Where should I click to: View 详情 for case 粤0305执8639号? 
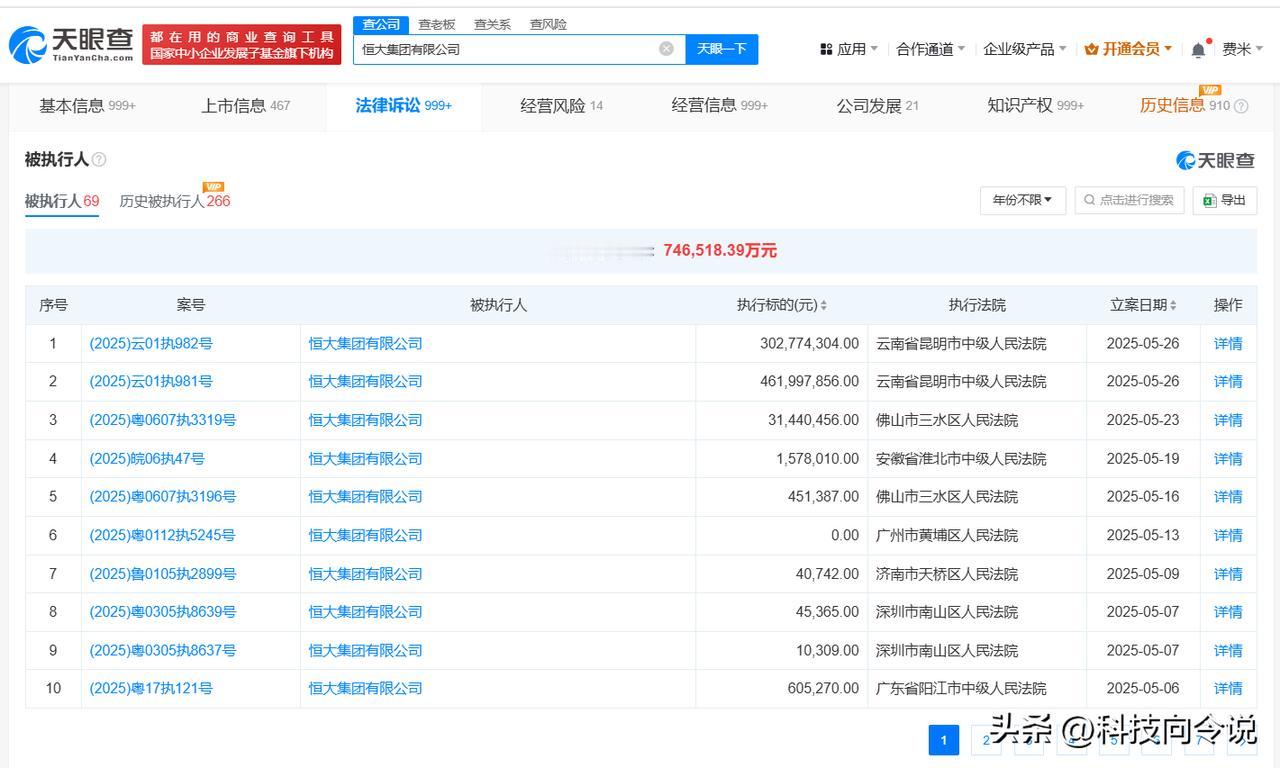point(1228,611)
